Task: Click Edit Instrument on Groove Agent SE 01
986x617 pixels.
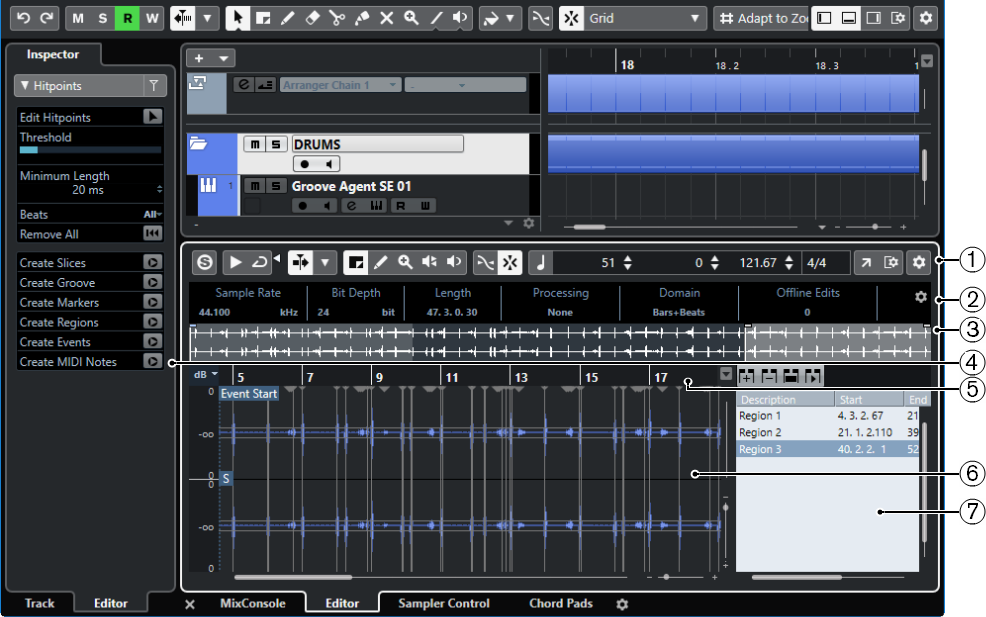Action: (352, 206)
